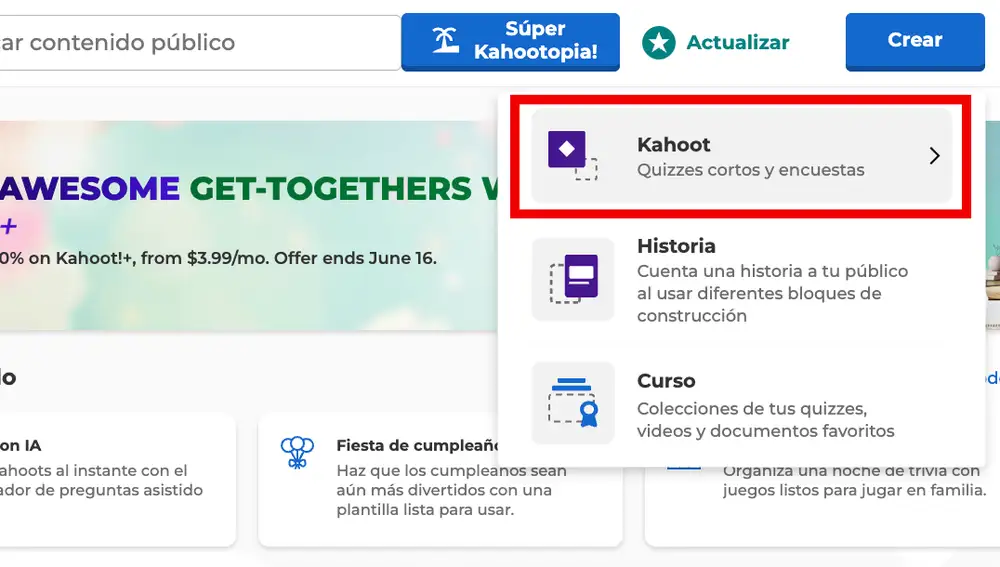1000x567 pixels.
Task: Click the Historia slides icon
Action: pyautogui.click(x=573, y=279)
